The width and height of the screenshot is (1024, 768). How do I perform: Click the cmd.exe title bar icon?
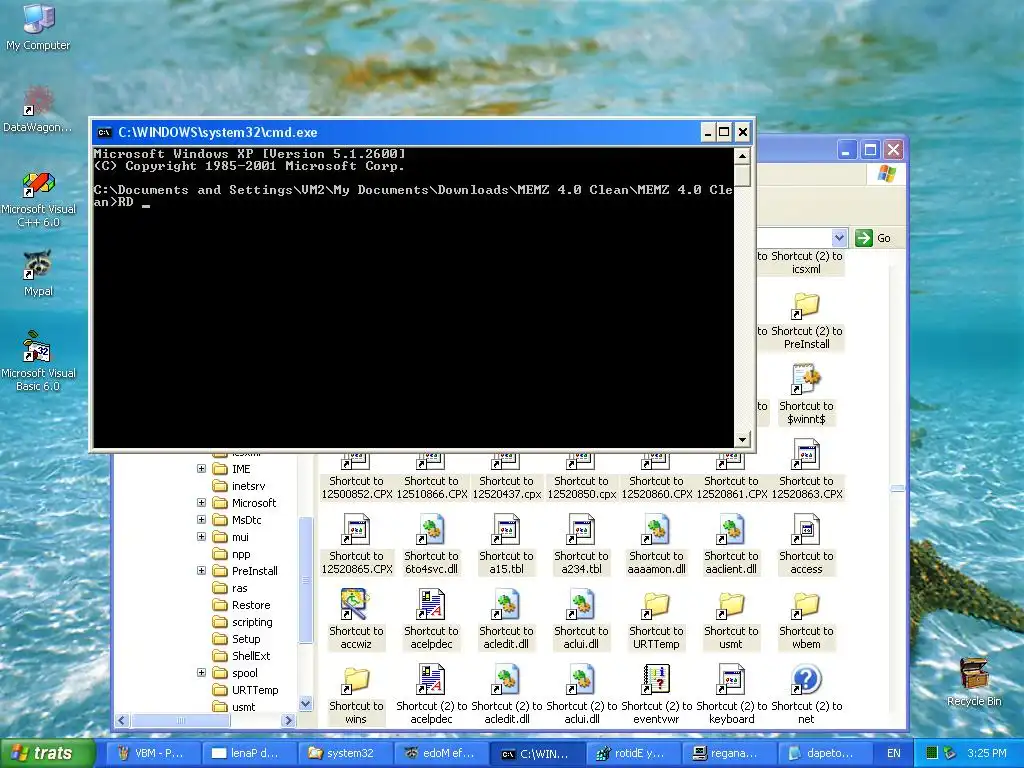tap(104, 133)
